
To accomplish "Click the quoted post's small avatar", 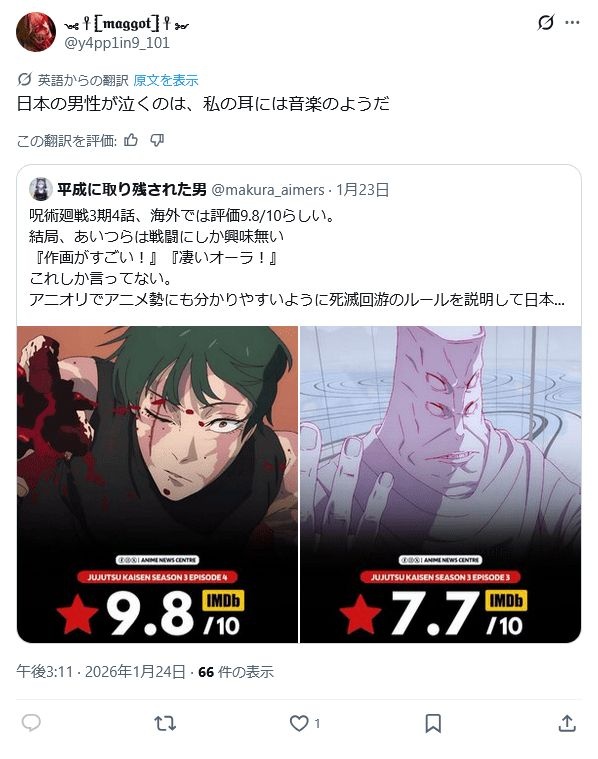I will [41, 189].
